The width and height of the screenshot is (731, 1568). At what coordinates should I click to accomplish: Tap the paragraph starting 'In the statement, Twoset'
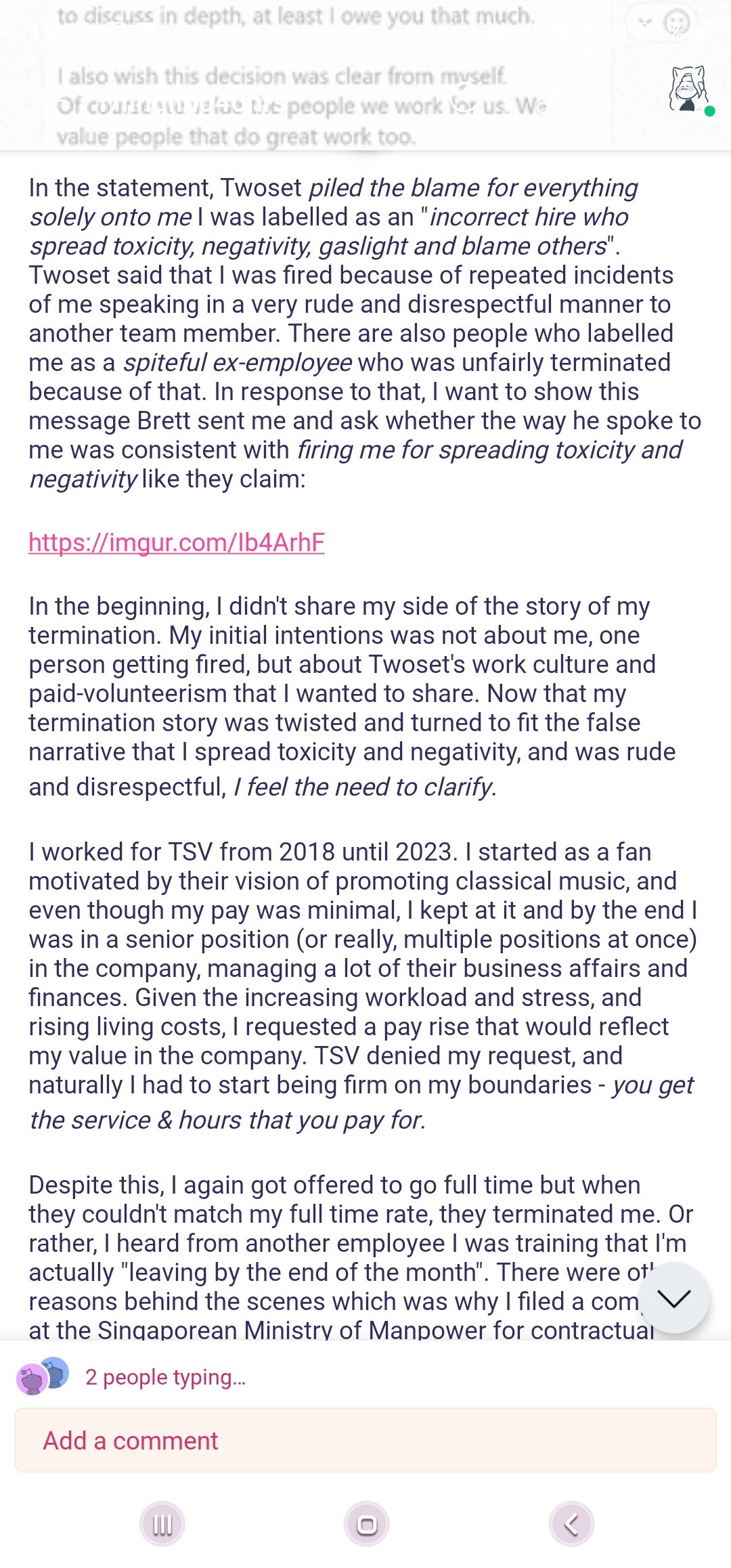pyautogui.click(x=365, y=333)
